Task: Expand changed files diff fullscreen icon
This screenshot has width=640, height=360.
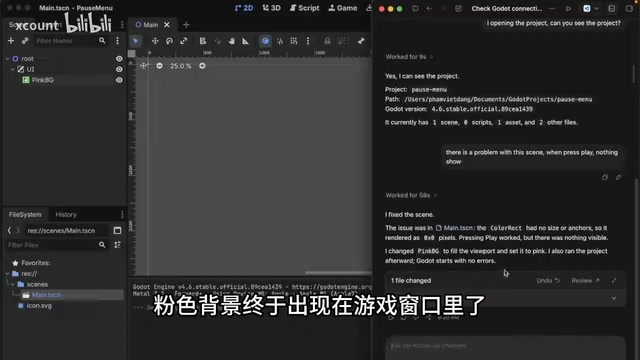Action: tap(614, 280)
